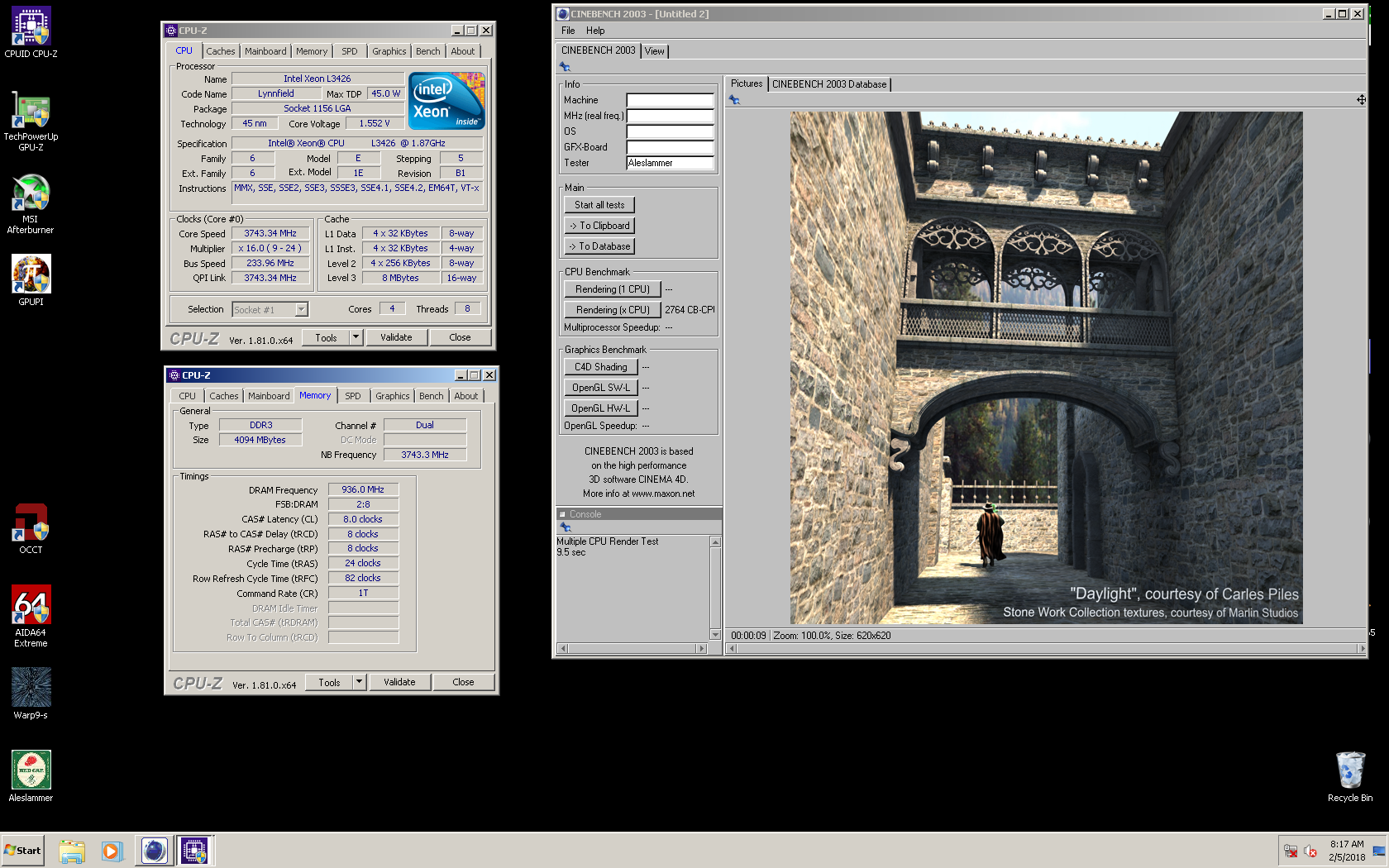Open the Graphics tab in lower CPU-Z
Viewport: 1389px width, 868px height.
pos(393,396)
